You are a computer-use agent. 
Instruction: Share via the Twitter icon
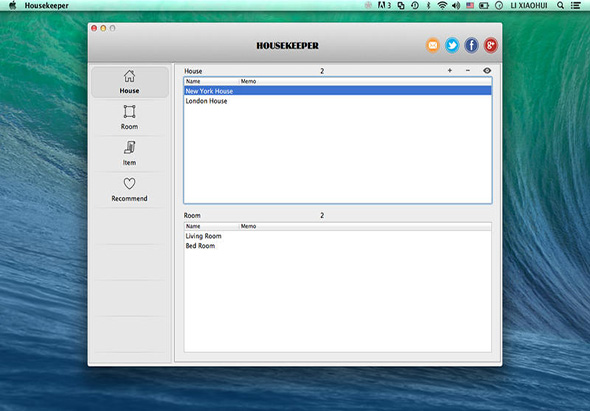pyautogui.click(x=452, y=45)
